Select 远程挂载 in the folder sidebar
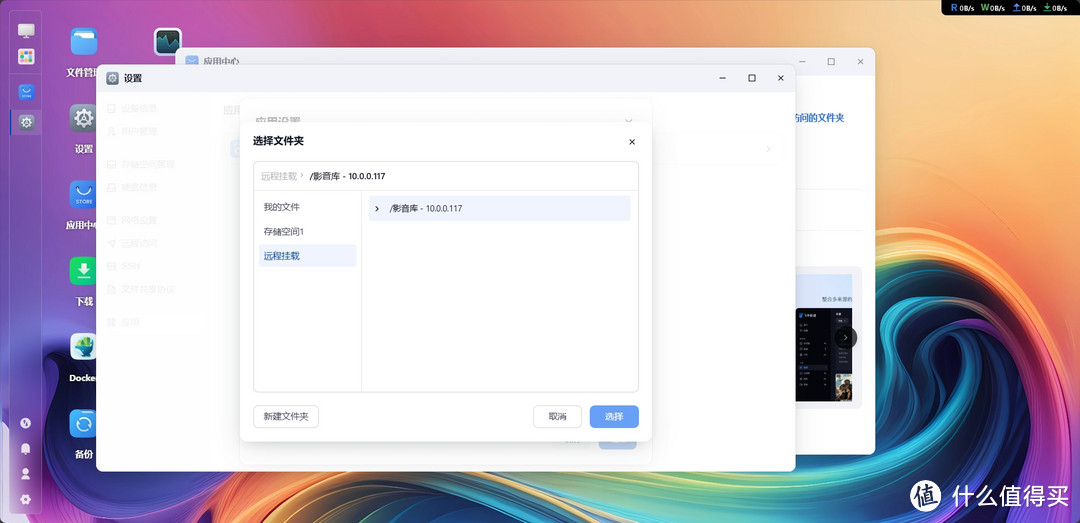This screenshot has width=1080, height=523. tap(307, 256)
